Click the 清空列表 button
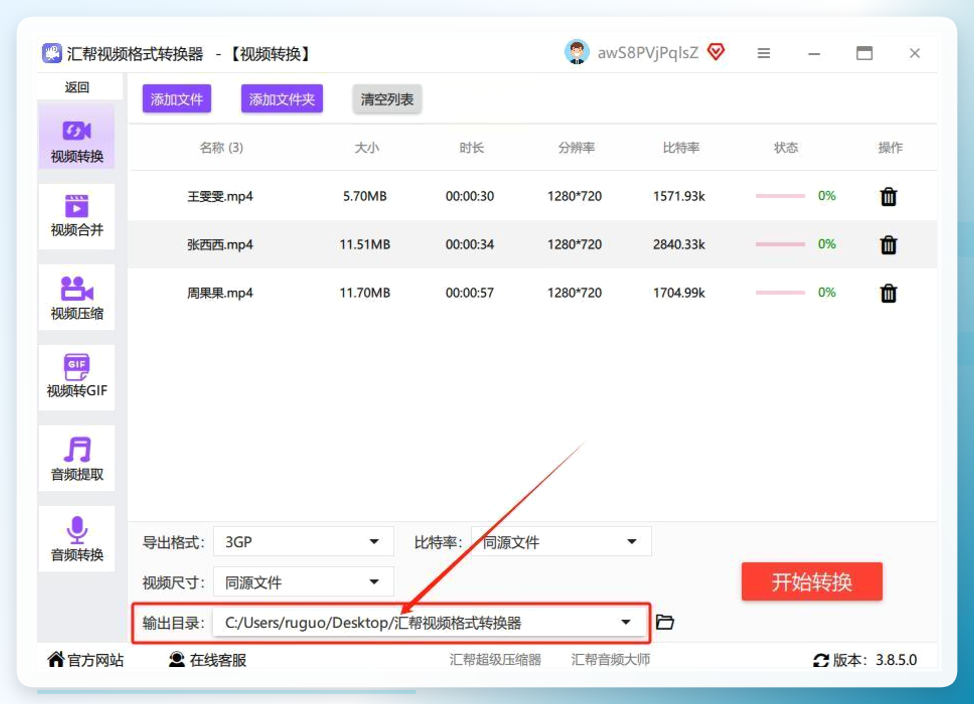 387,99
